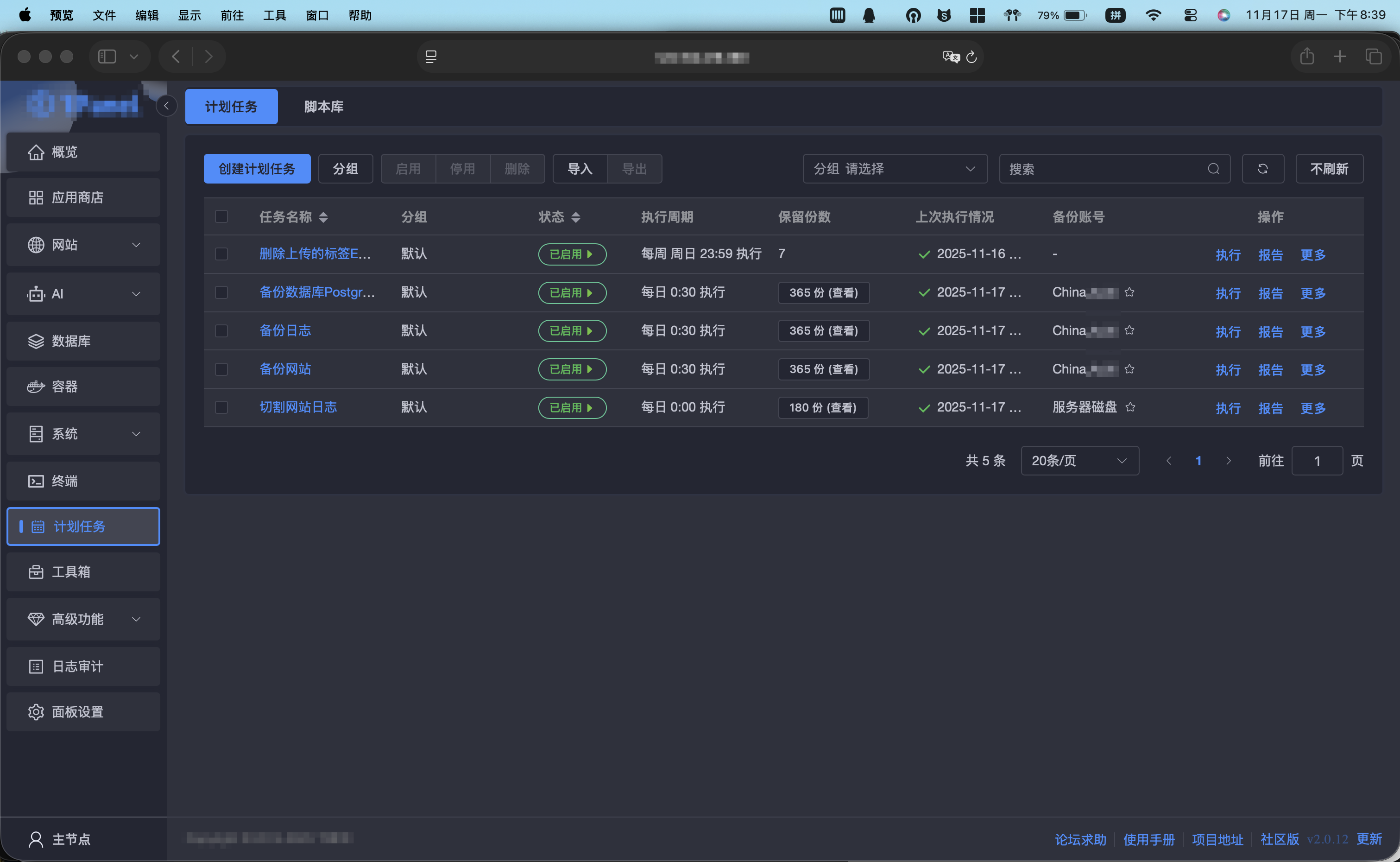
Task: Open the browser sidebar dropdown chevron
Action: tap(134, 57)
